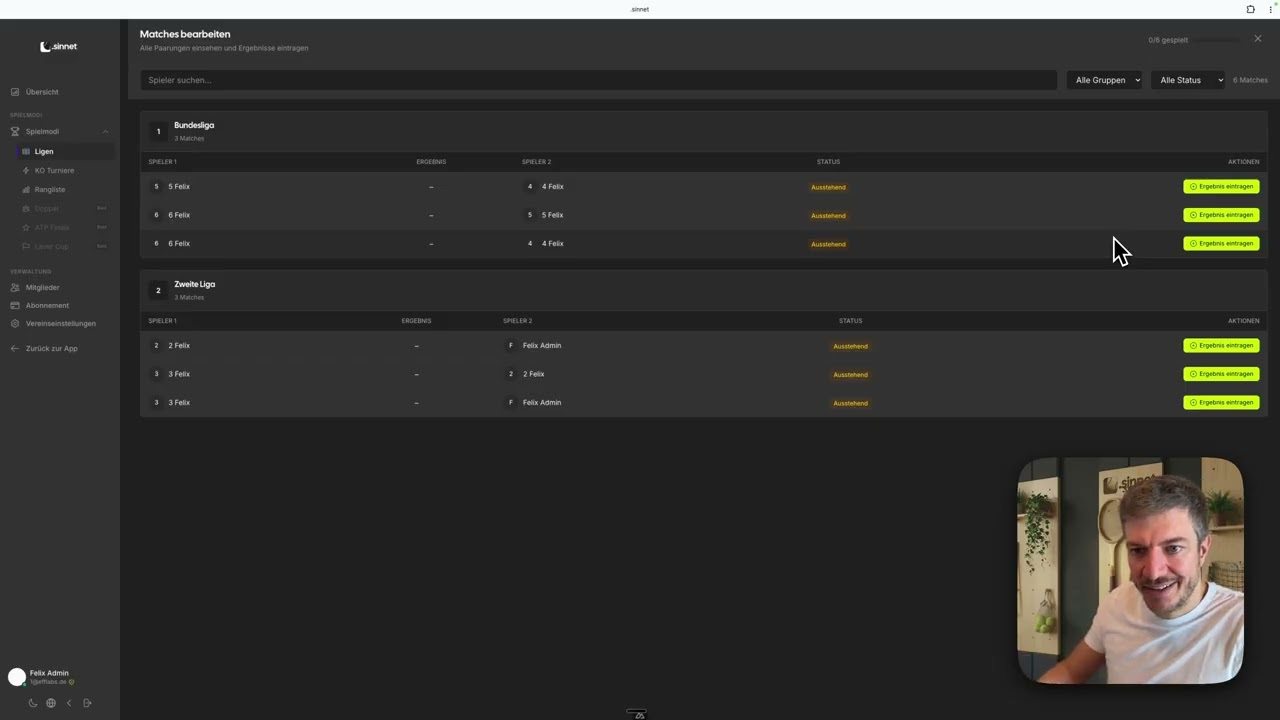Enter result for 6 Felix vs 5 Felix
1280x720 pixels.
tap(1221, 215)
